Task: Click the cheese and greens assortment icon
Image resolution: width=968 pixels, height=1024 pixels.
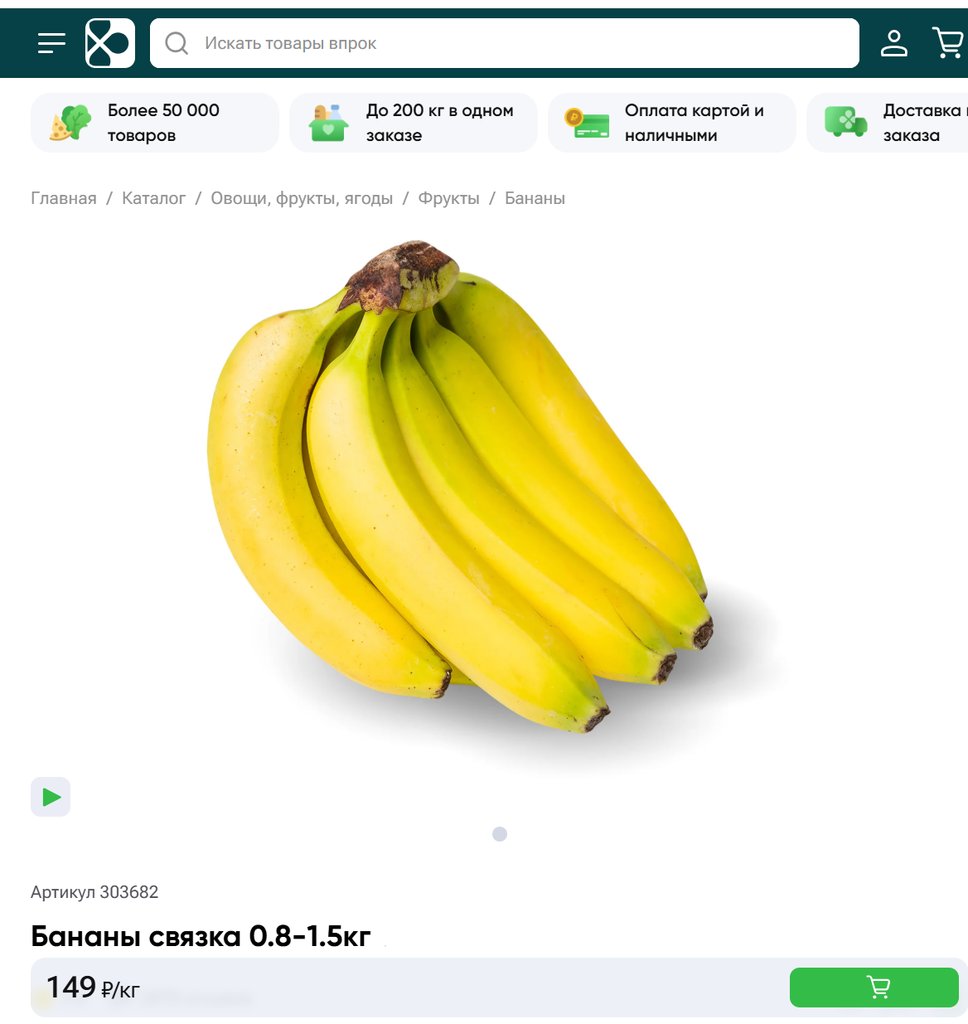Action: 70,122
